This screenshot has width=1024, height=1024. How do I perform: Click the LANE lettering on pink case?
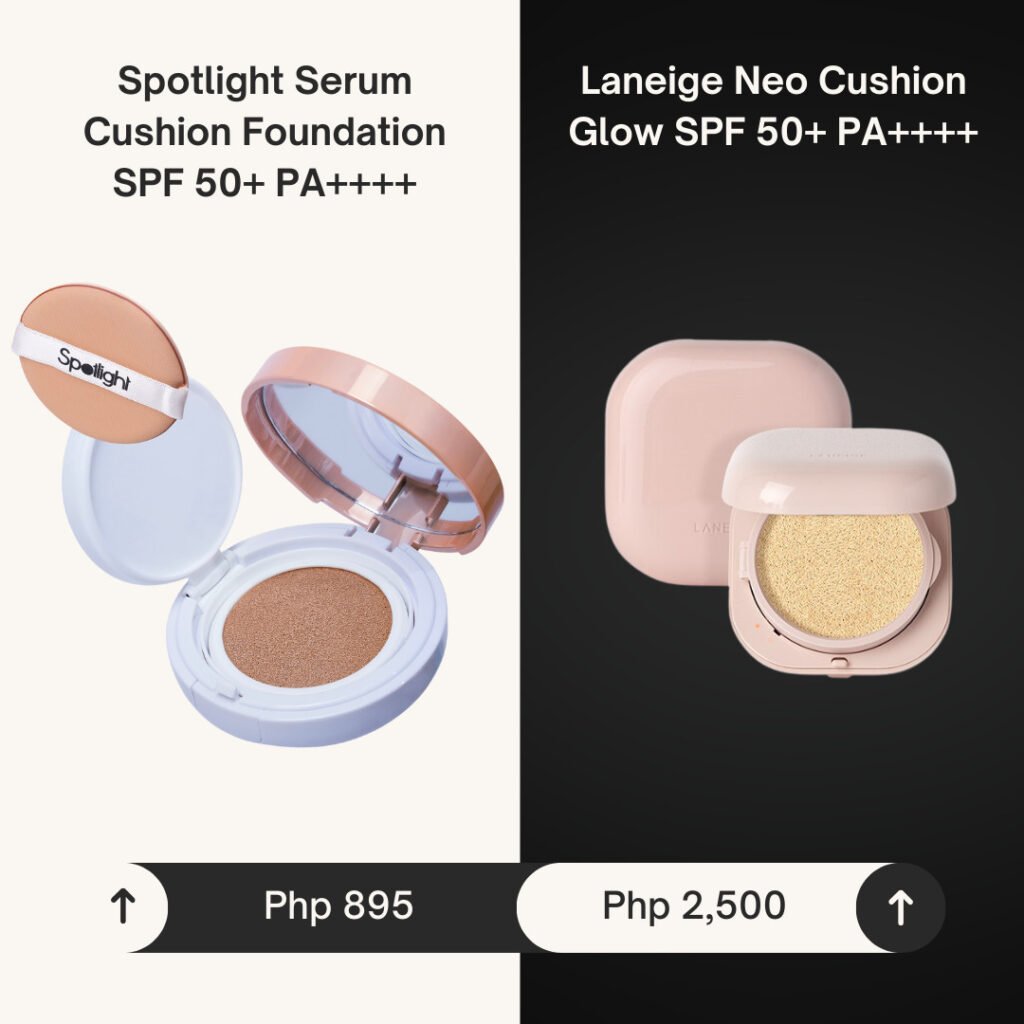tap(711, 528)
